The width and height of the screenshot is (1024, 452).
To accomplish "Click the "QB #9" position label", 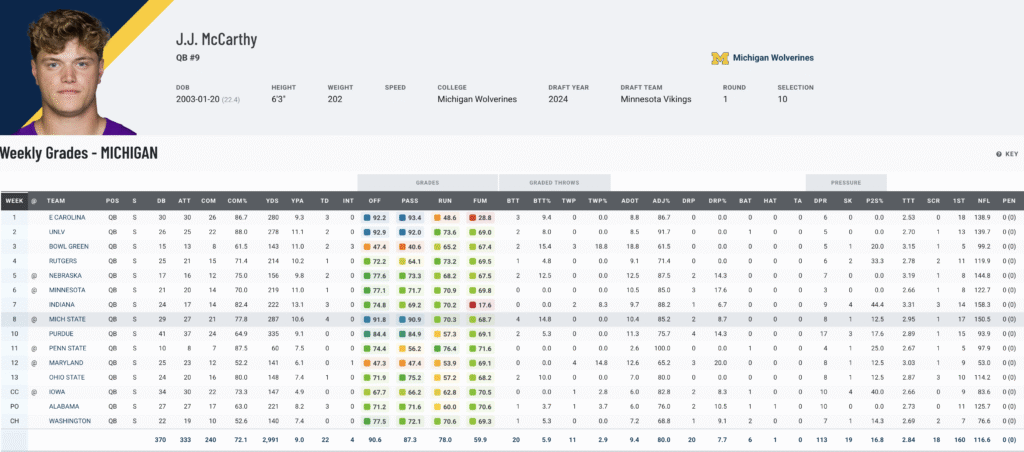I will (x=189, y=57).
